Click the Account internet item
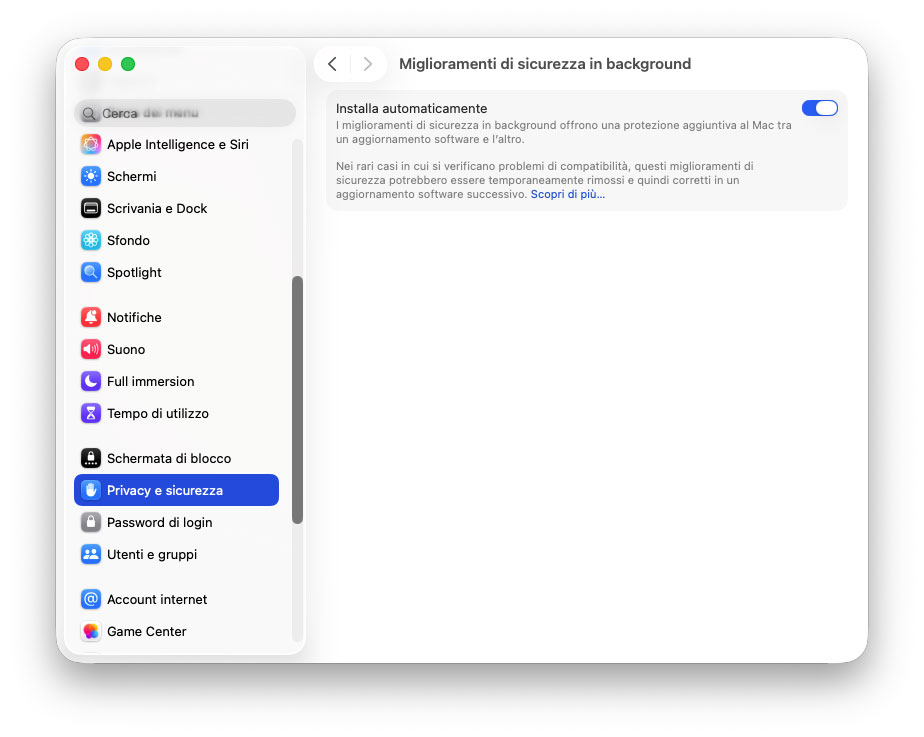 155,599
